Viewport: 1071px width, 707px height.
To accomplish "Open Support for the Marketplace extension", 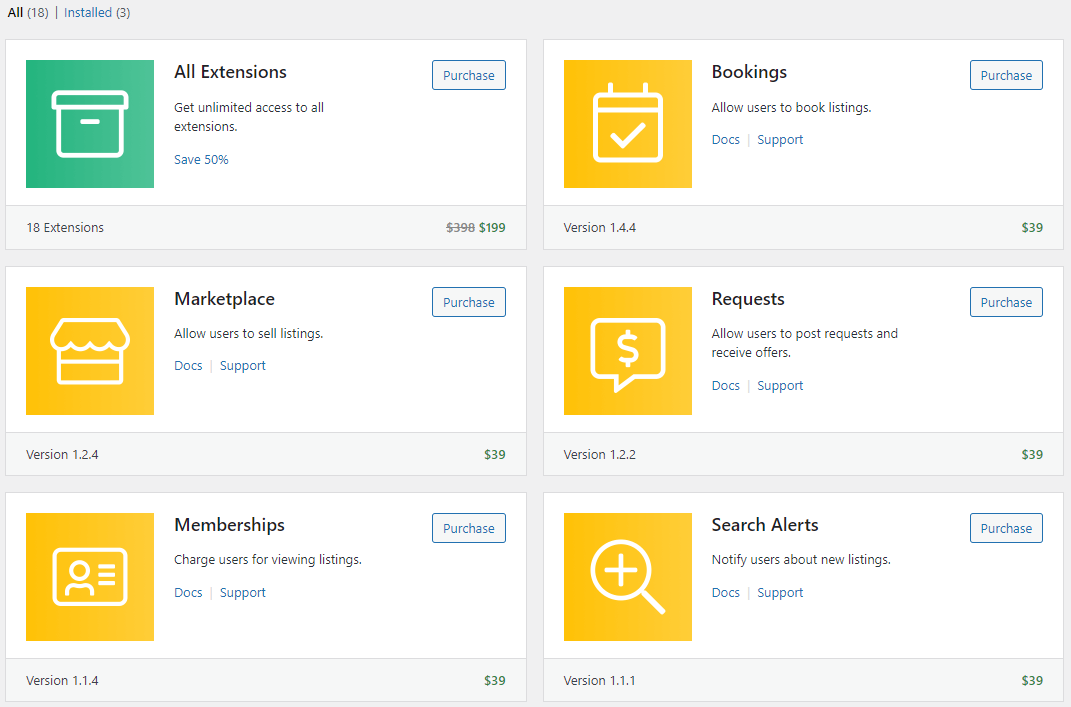I will 242,365.
